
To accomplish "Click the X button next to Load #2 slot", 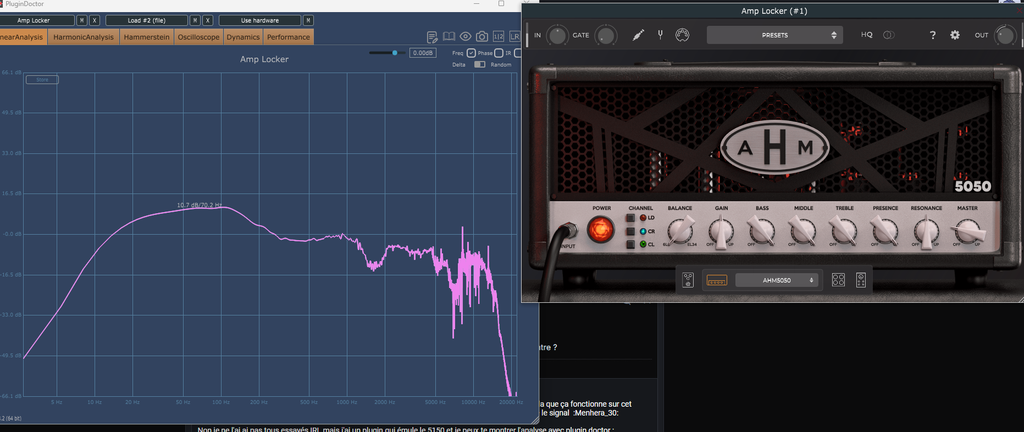I will (x=208, y=20).
